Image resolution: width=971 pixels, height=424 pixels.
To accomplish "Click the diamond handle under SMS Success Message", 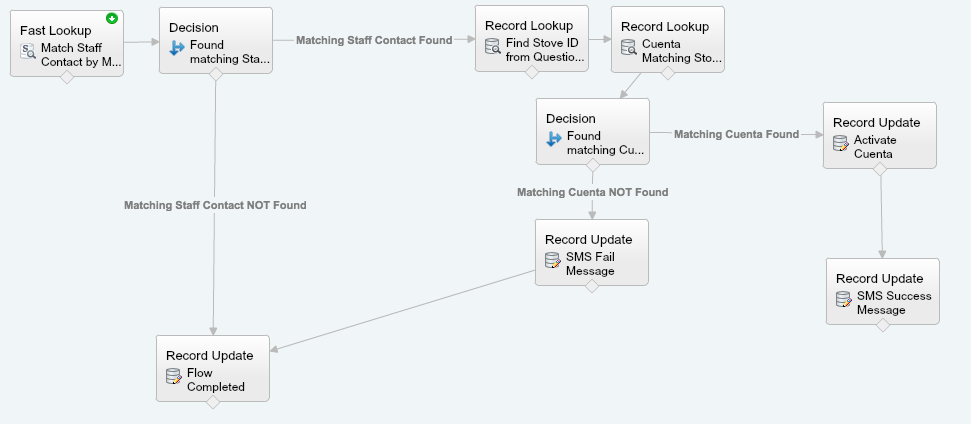I will coord(883,325).
